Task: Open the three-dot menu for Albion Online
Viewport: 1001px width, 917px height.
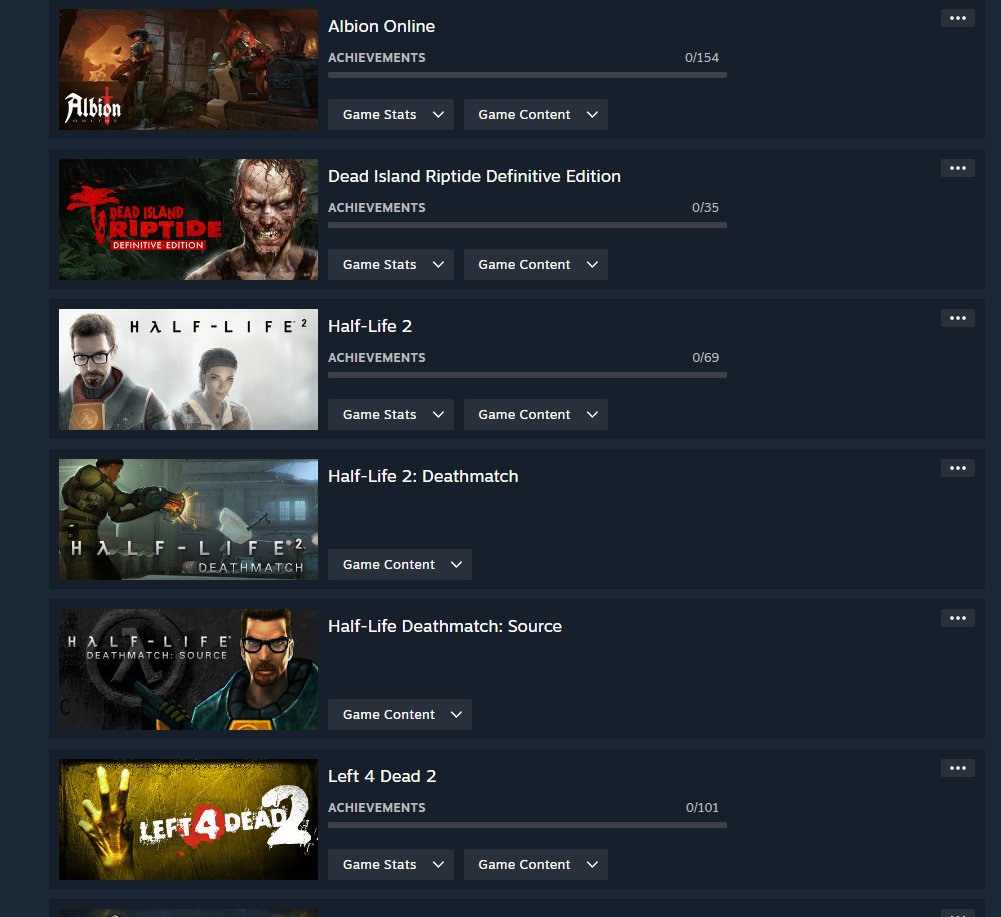Action: [x=958, y=18]
